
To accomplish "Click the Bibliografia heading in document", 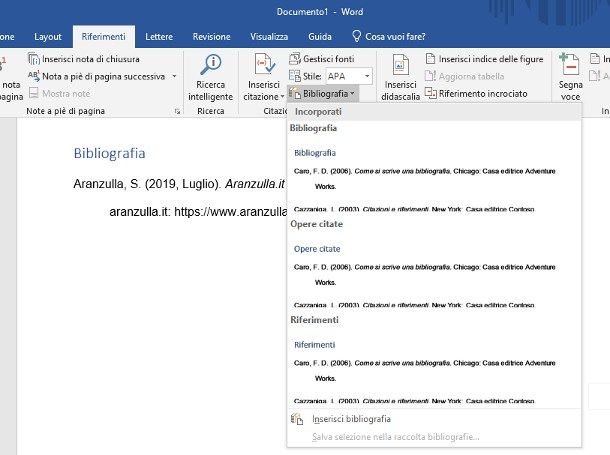I will tap(109, 153).
